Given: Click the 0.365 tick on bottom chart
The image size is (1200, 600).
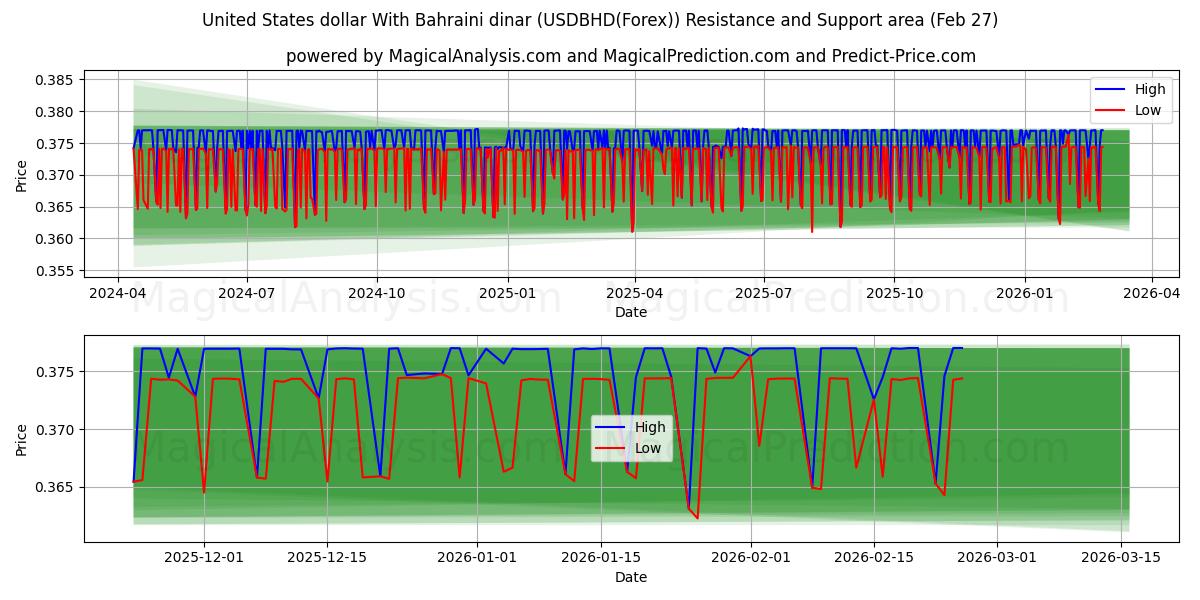Looking at the screenshot, I should pos(56,488).
